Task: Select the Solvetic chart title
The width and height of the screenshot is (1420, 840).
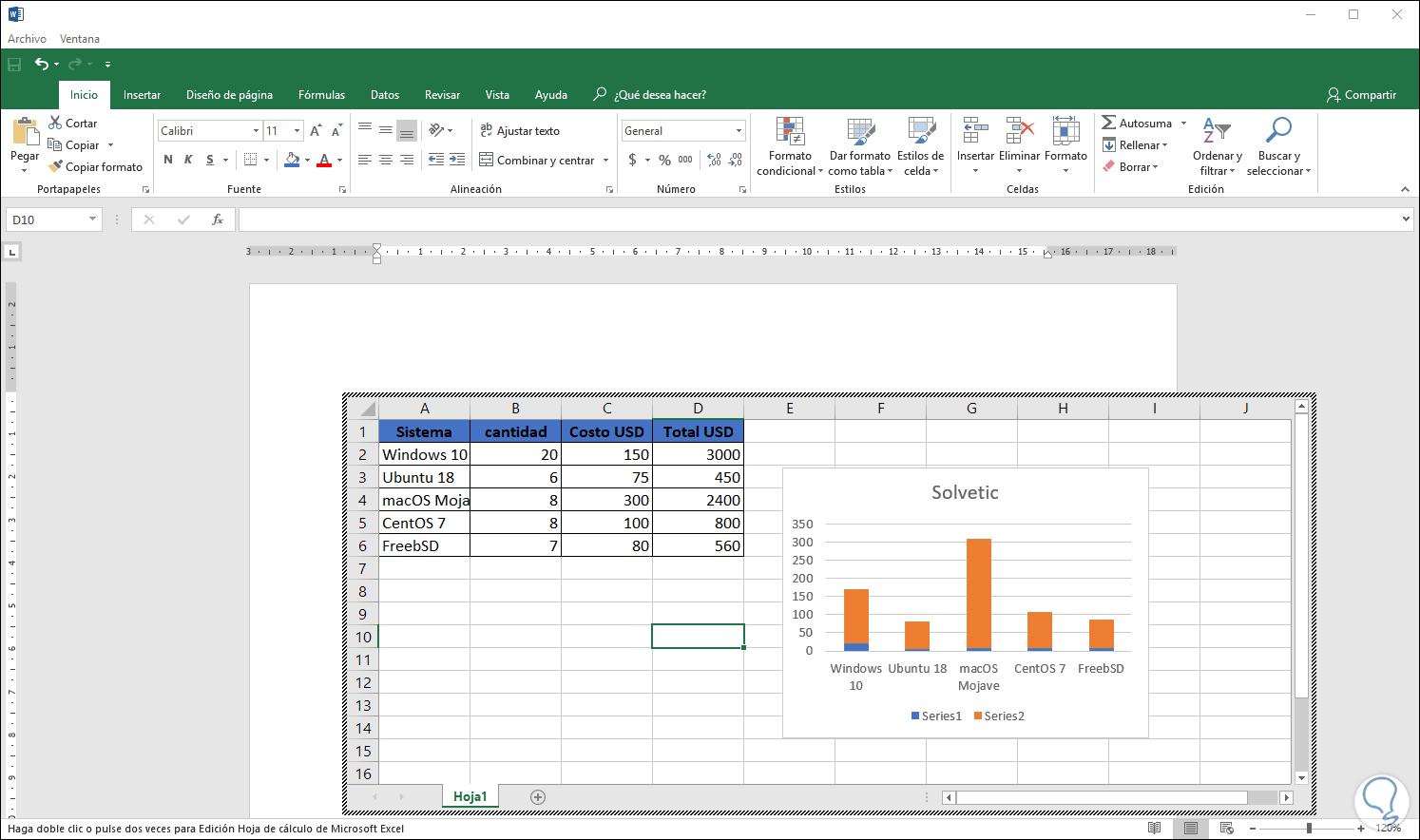Action: [x=965, y=492]
